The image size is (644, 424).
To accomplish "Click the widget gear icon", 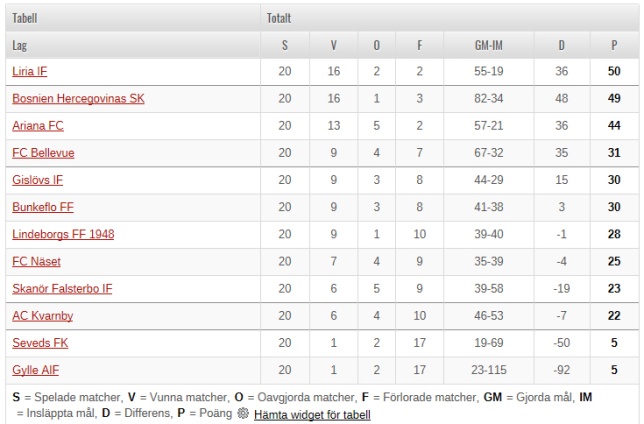I will click(x=242, y=413).
